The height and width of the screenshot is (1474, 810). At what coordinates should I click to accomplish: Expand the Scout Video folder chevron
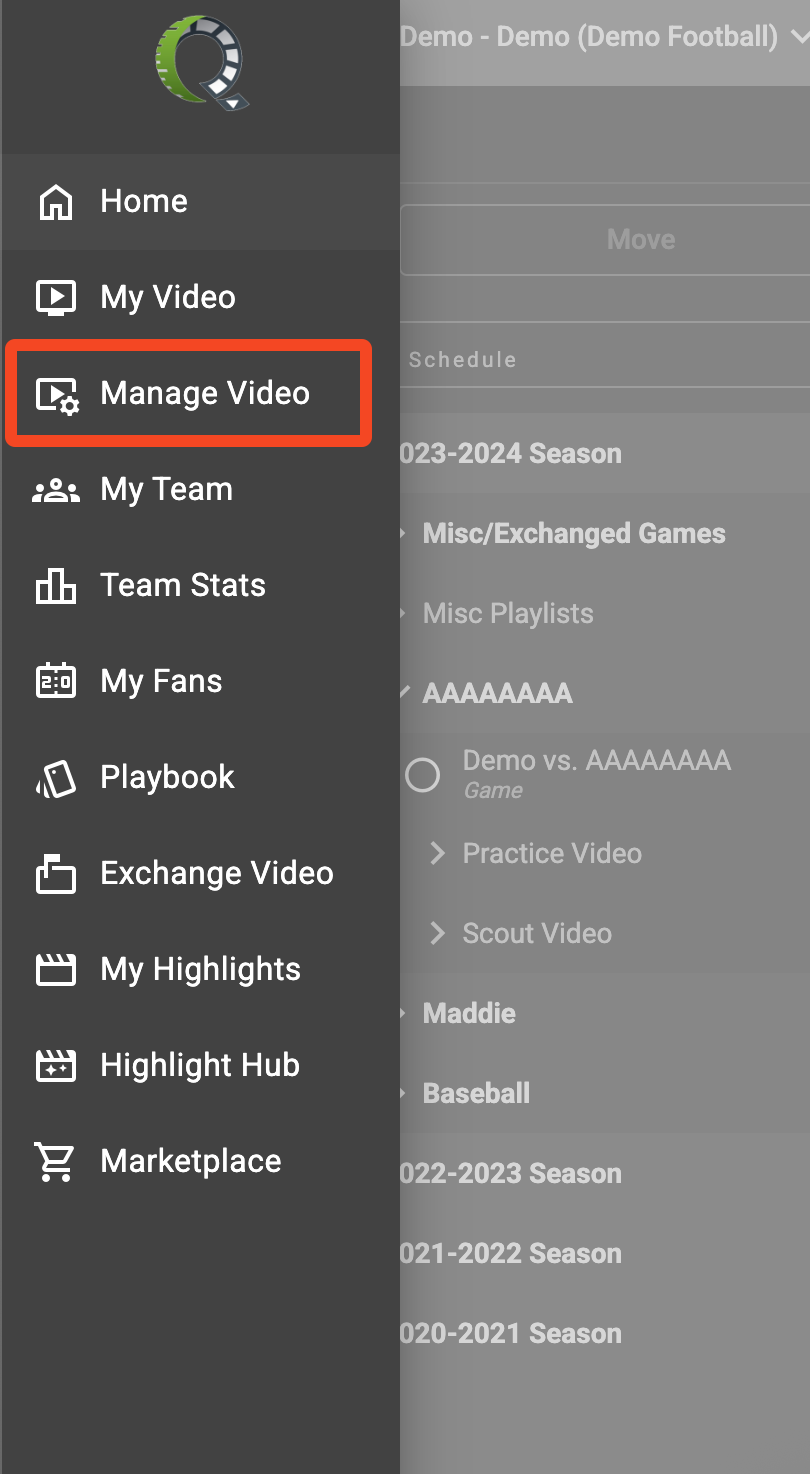point(437,933)
